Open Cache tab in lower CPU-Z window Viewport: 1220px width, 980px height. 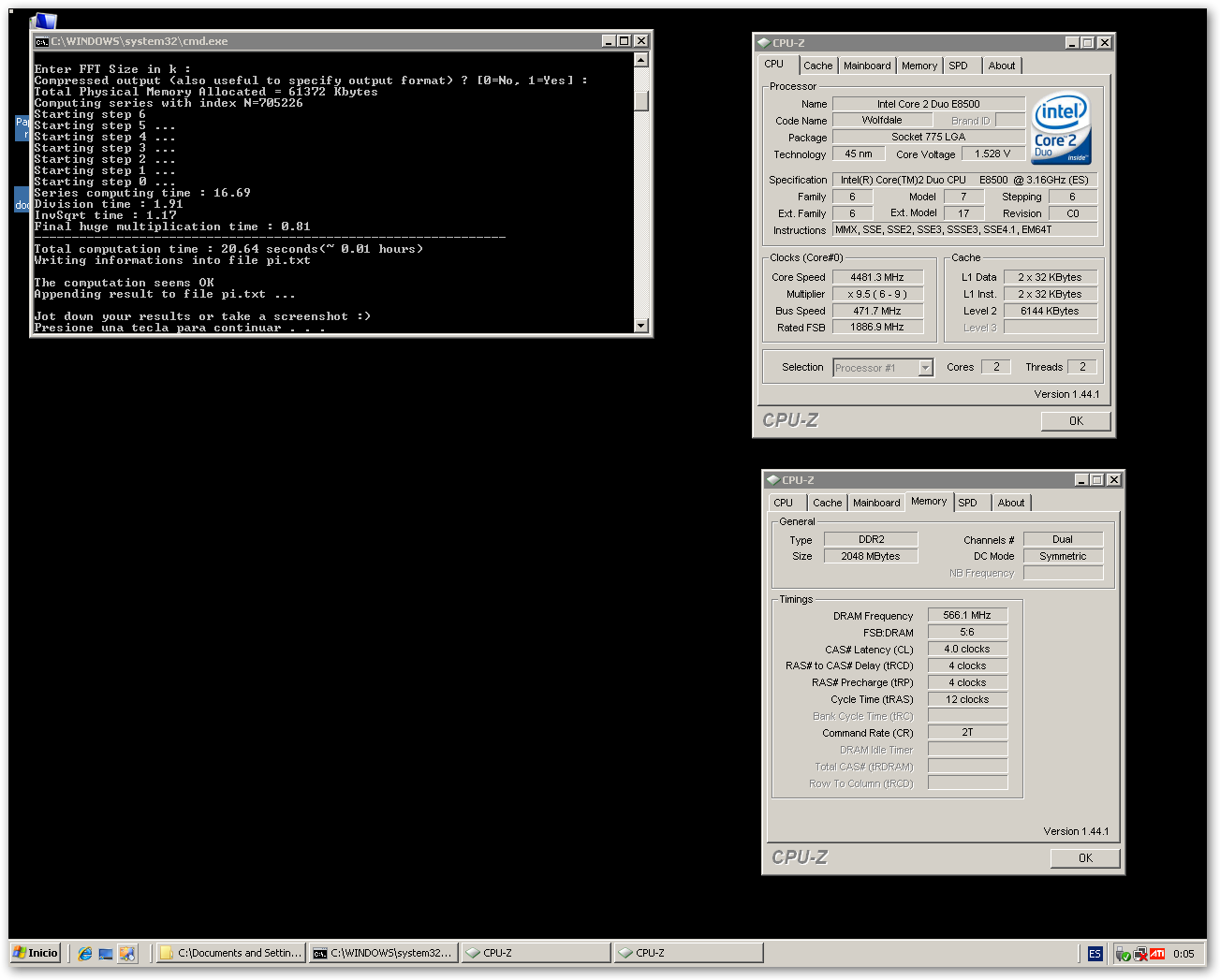[828, 503]
